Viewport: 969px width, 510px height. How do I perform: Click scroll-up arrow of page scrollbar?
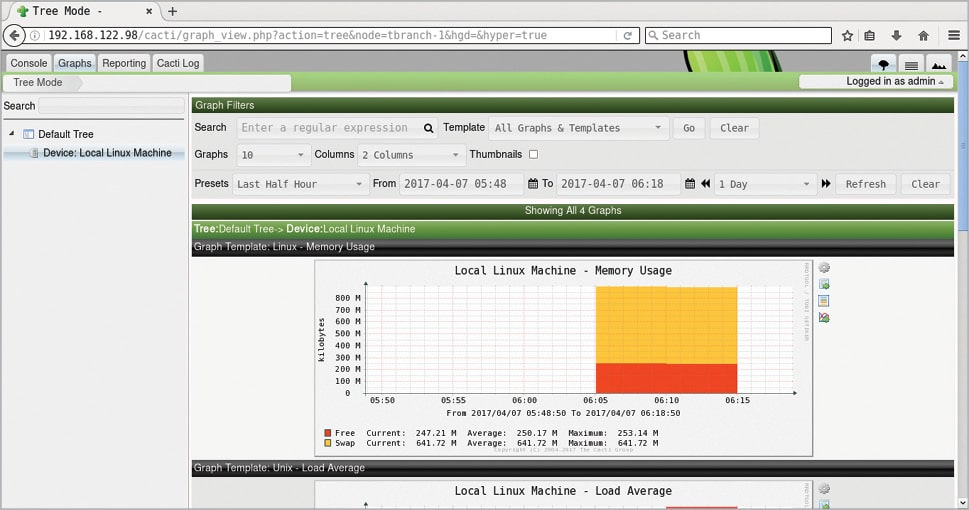[963, 56]
